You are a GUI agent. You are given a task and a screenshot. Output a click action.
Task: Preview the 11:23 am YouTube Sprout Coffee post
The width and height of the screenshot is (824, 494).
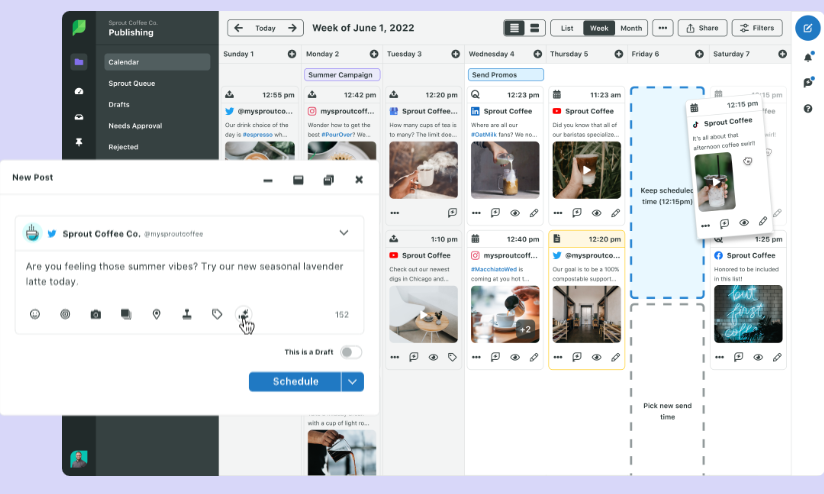pos(596,213)
